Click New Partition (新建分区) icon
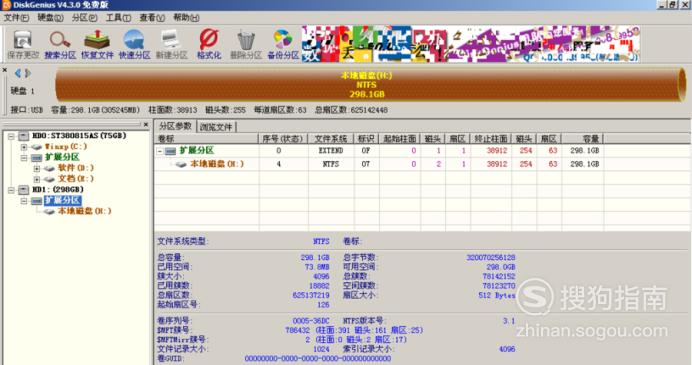Screen dimensions: 692x365 [x=171, y=45]
